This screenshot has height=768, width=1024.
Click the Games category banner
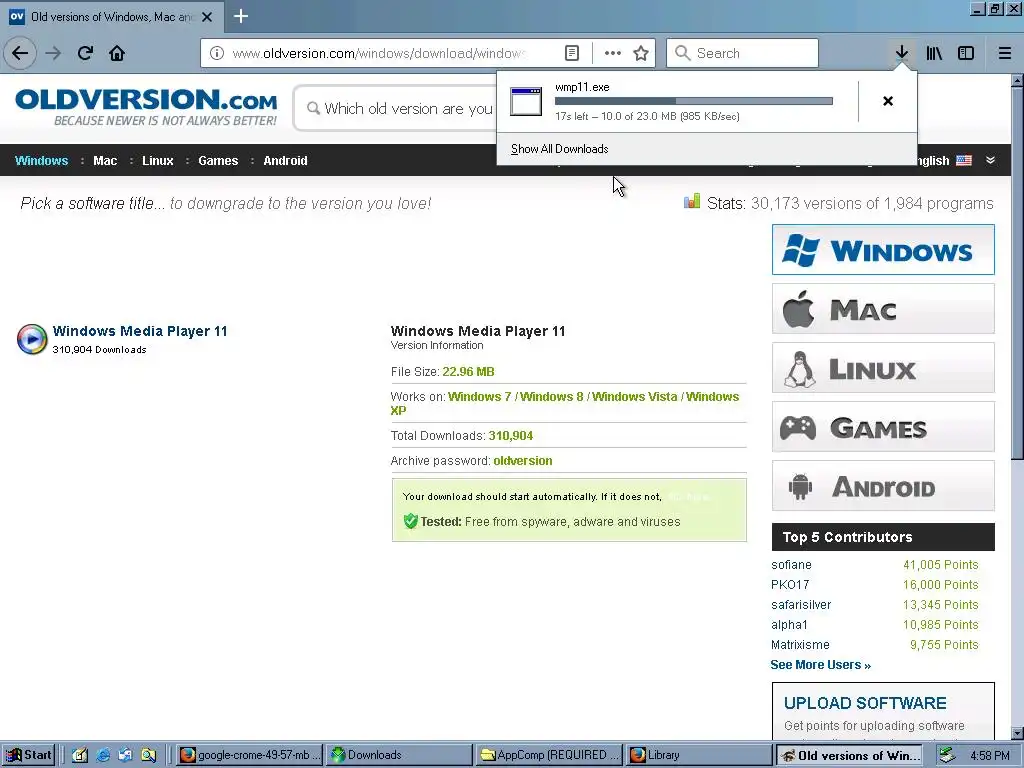click(883, 427)
